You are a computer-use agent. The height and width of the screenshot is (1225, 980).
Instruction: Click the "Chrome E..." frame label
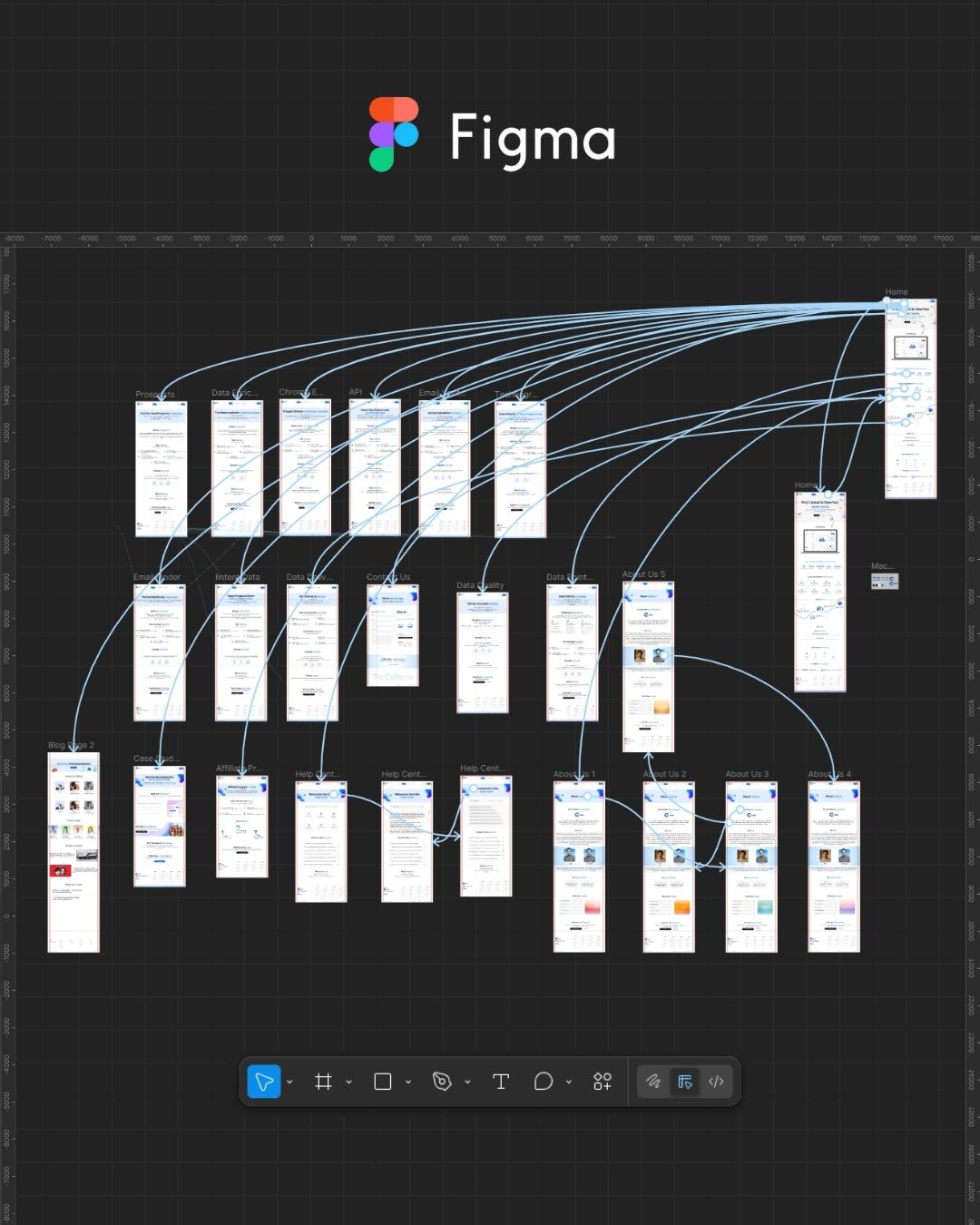(300, 392)
